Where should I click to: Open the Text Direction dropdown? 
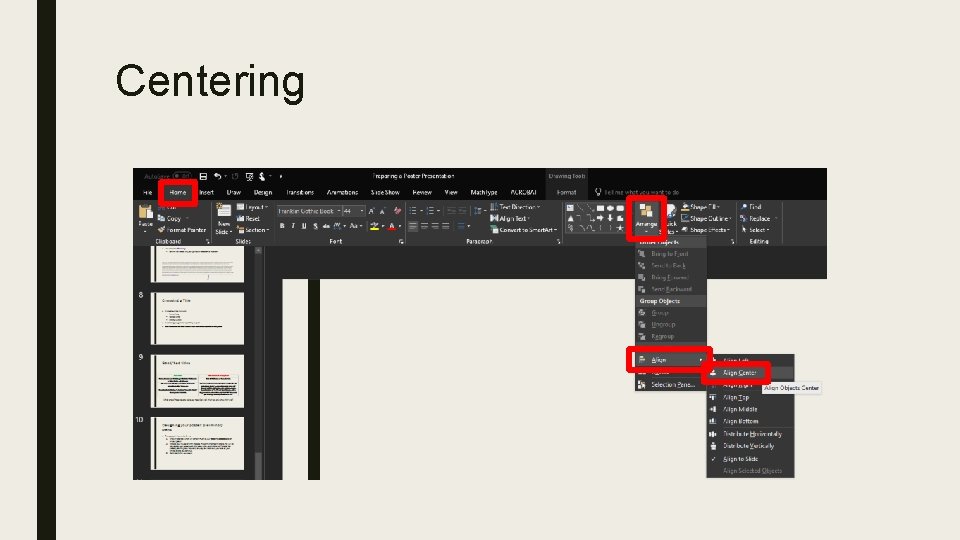(515, 207)
